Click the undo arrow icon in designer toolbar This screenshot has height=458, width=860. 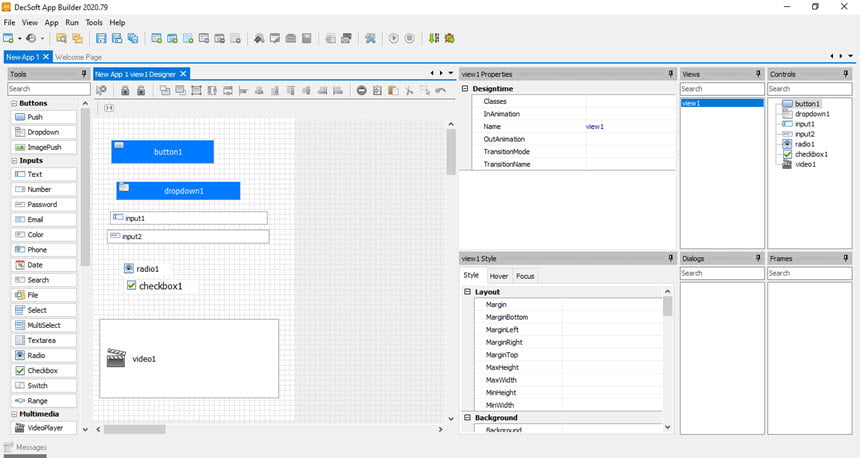pyautogui.click(x=440, y=91)
